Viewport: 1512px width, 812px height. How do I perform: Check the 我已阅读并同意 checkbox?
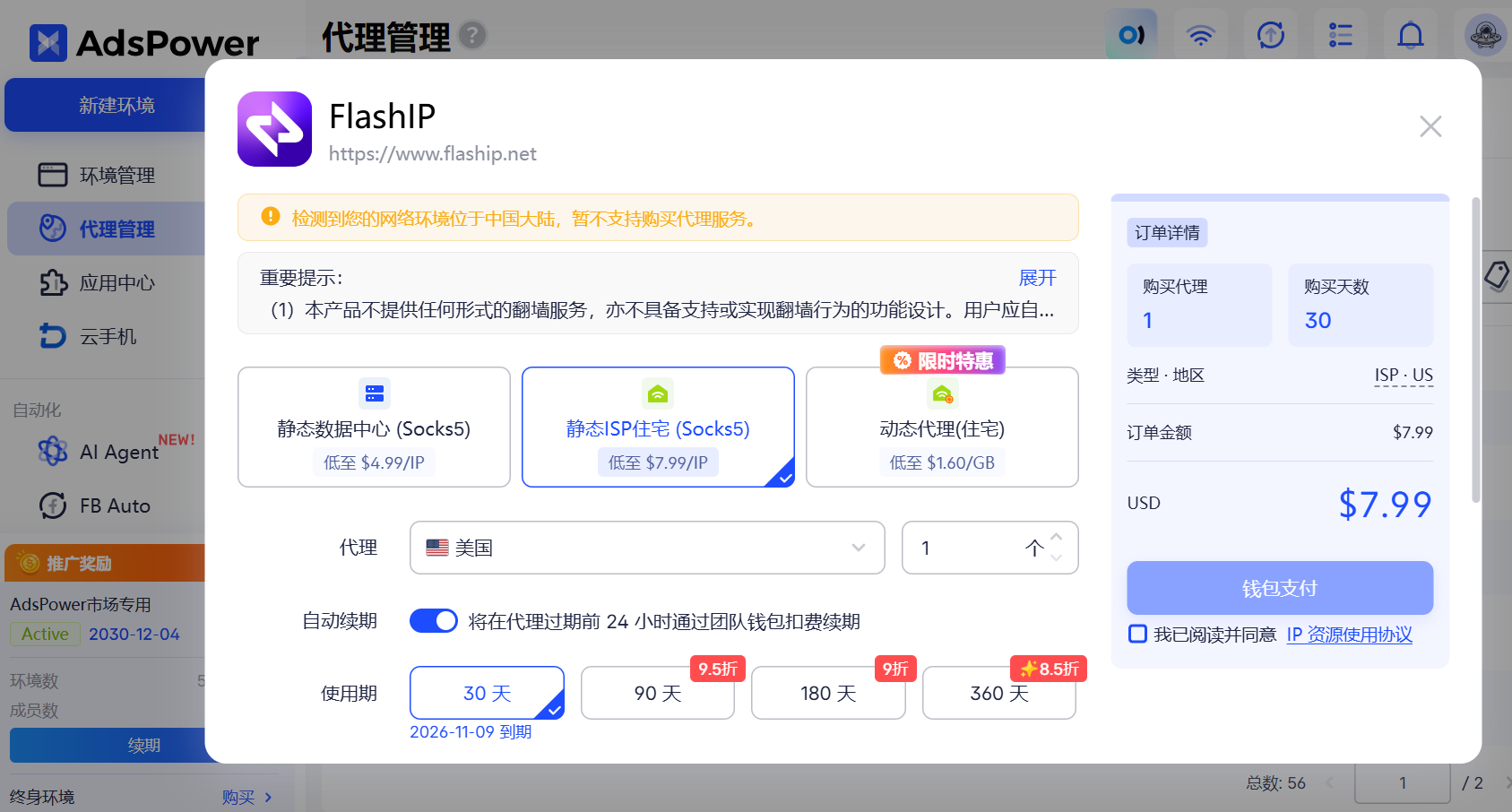tap(1137, 634)
